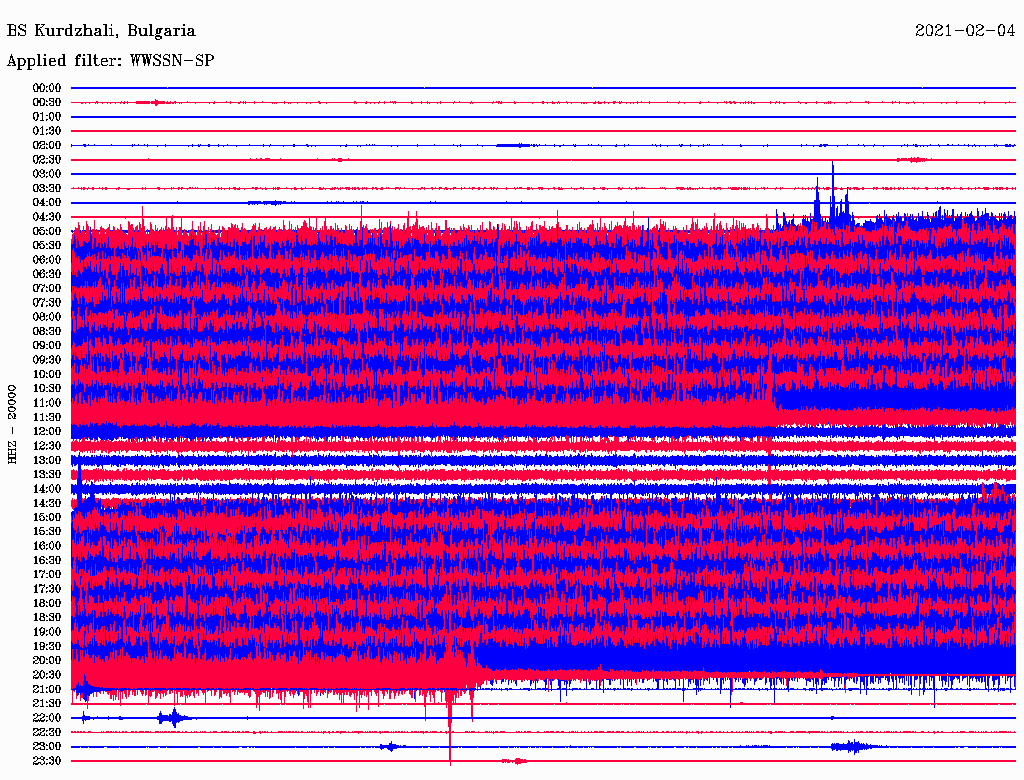Click the 17:30 time label

pos(47,589)
